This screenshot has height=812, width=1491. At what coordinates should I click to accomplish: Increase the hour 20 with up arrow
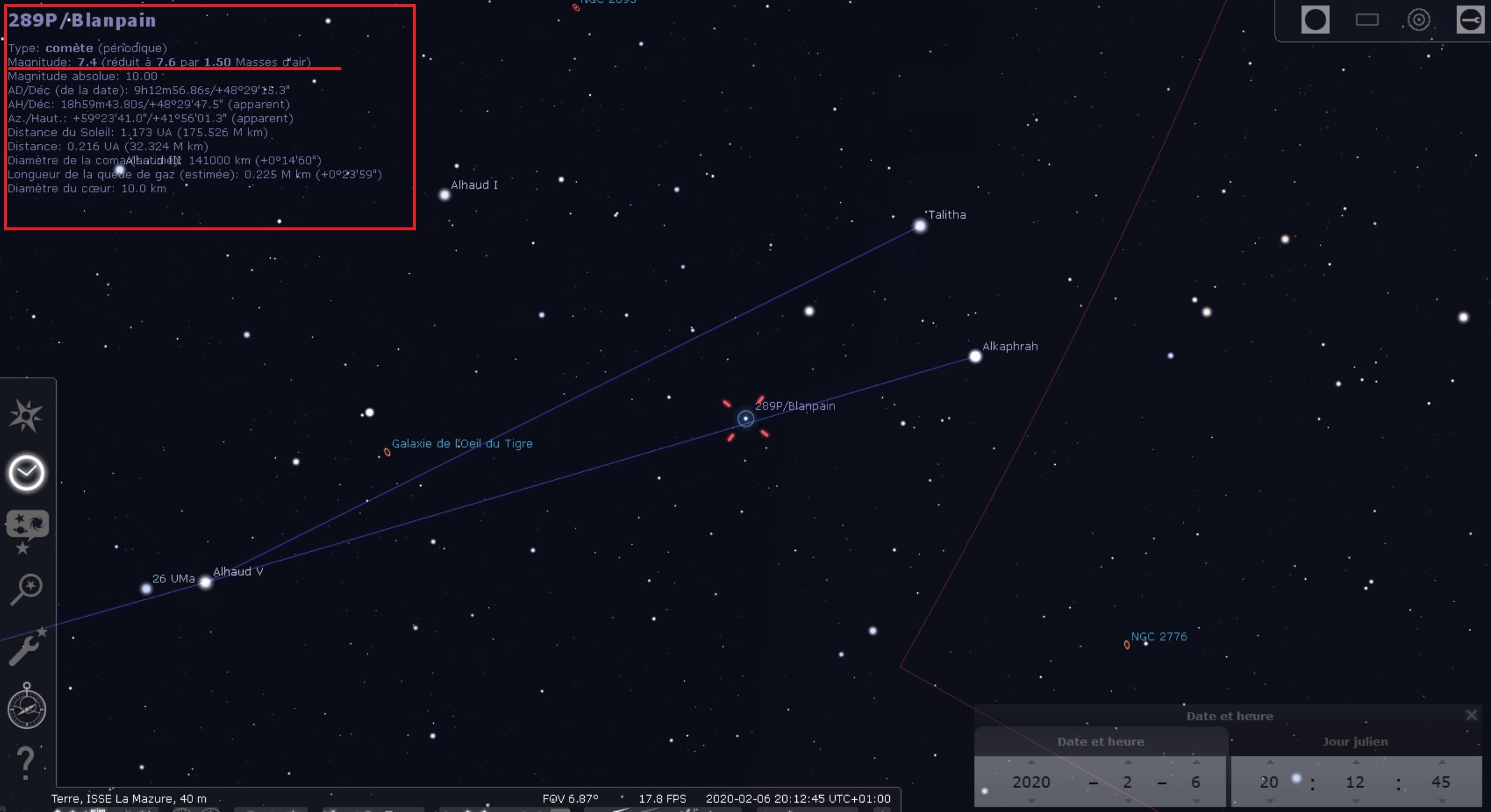(1270, 762)
